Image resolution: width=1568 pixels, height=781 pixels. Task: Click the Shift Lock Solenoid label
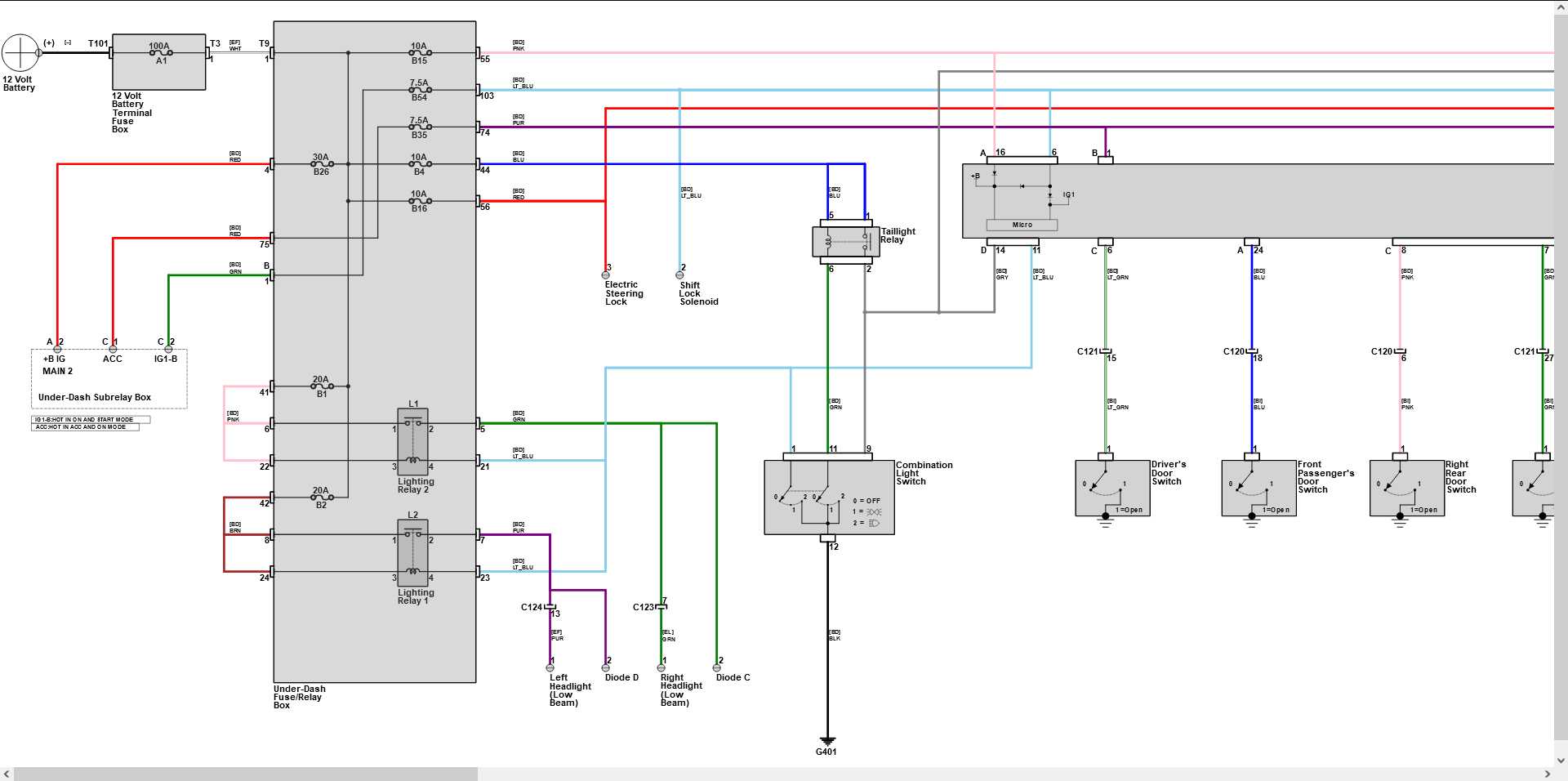coord(698,293)
